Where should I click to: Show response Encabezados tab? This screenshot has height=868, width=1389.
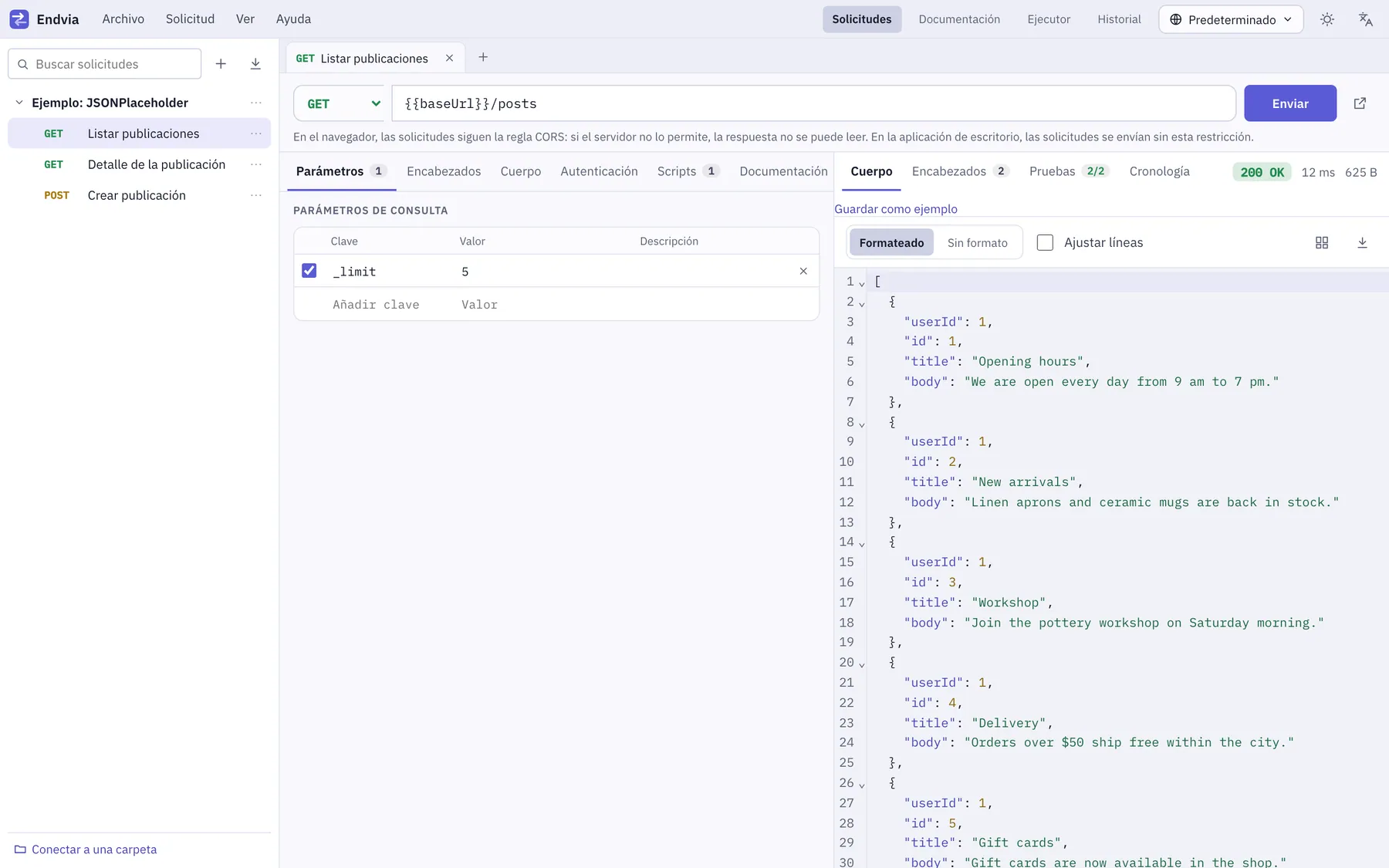tap(960, 171)
